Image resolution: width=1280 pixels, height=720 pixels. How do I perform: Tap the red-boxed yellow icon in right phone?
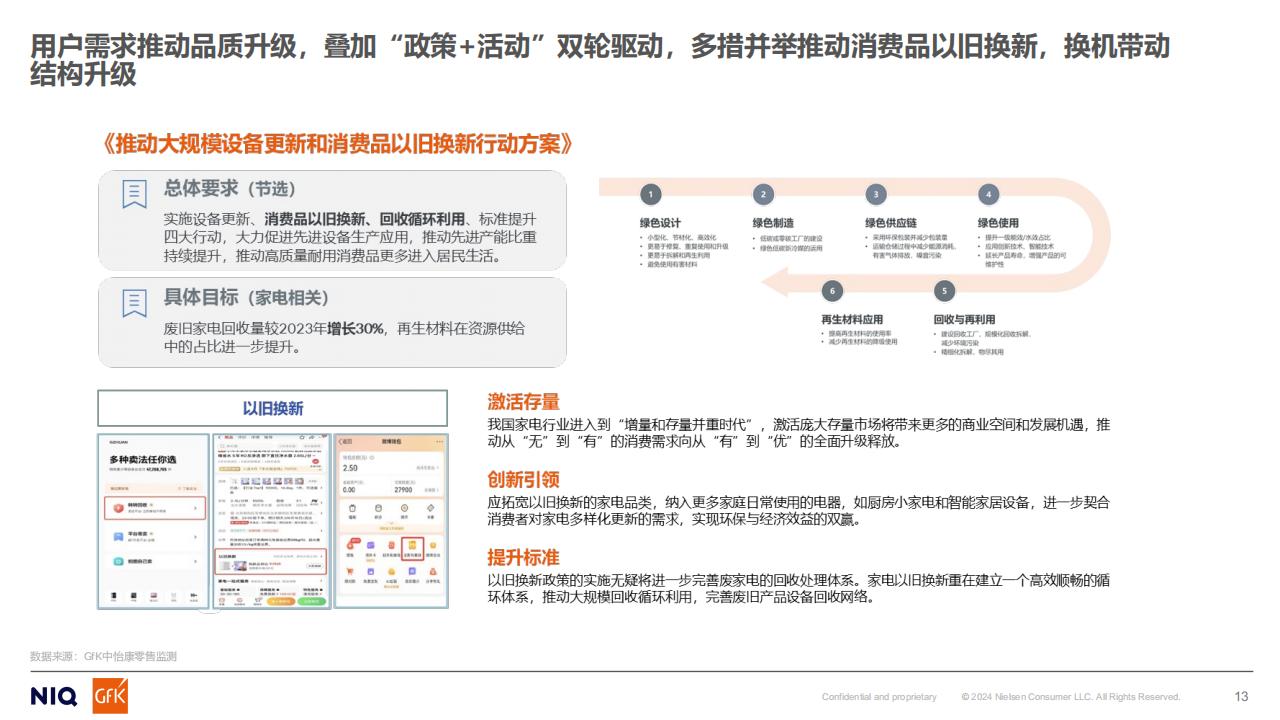[x=412, y=549]
